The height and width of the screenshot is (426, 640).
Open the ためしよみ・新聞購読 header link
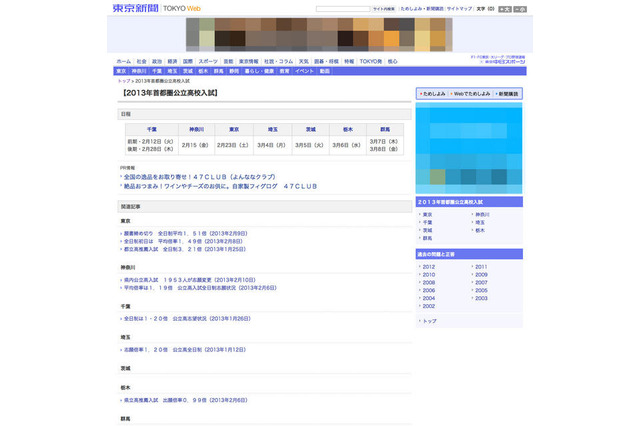click(x=422, y=9)
